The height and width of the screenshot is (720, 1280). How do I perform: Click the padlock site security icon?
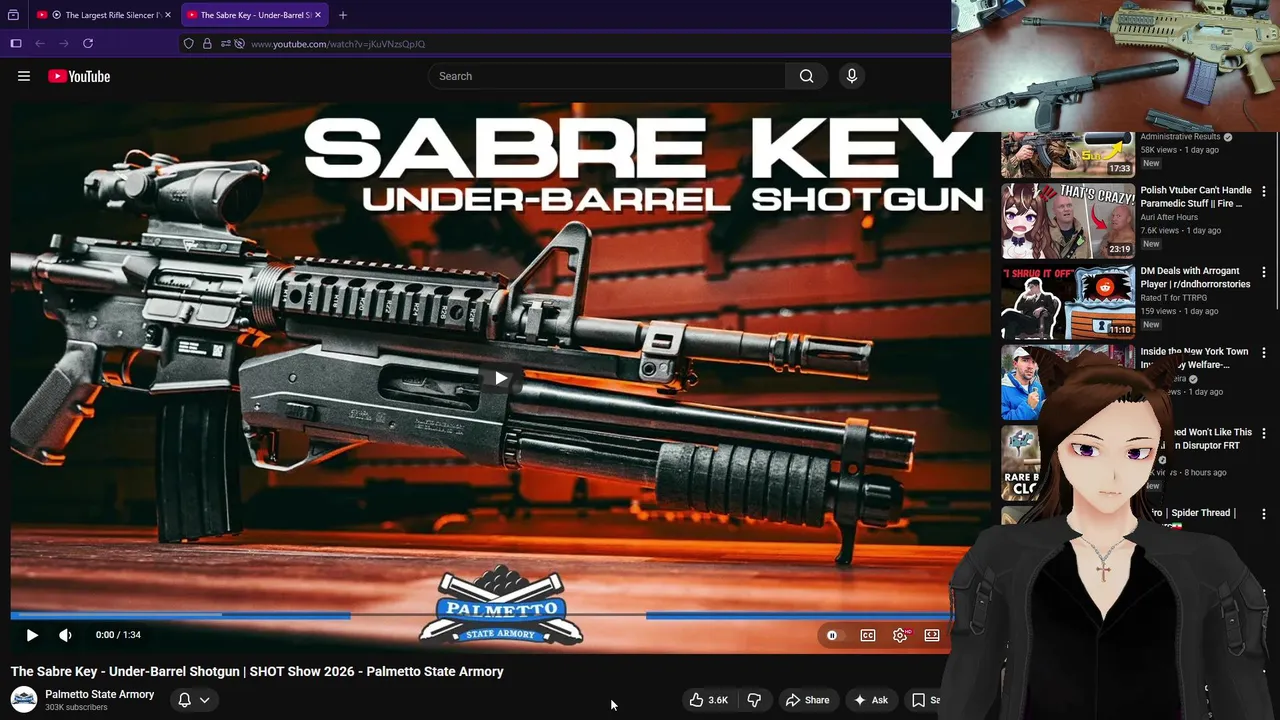(x=207, y=44)
